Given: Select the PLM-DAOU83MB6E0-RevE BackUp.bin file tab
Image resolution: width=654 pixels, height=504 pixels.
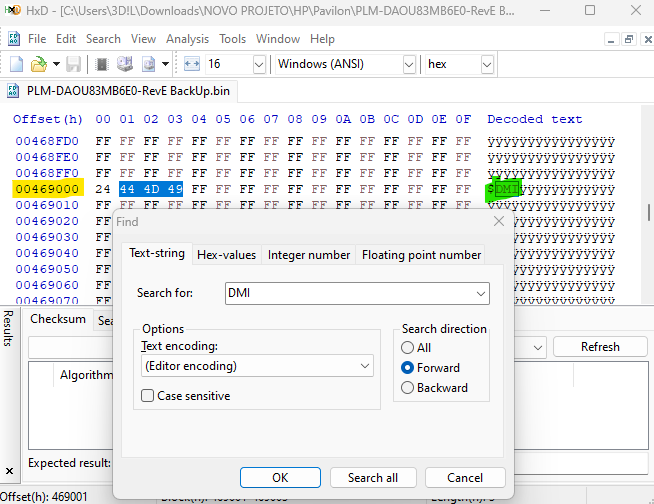Looking at the screenshot, I should click(x=120, y=91).
